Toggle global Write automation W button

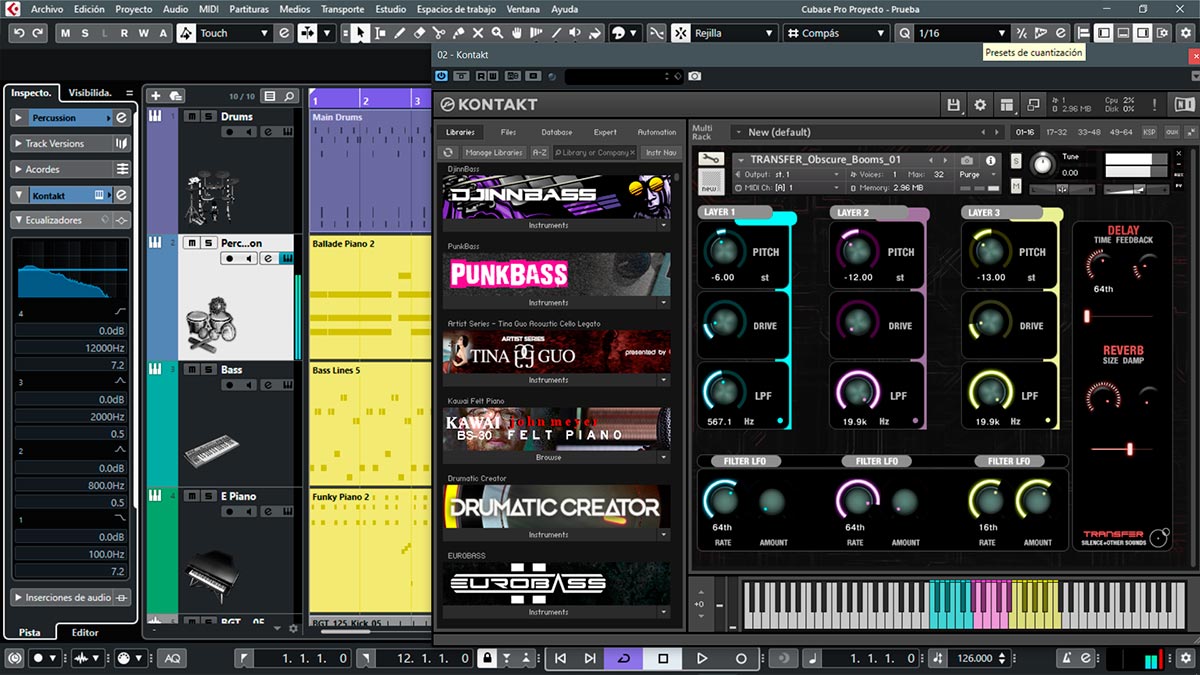143,33
